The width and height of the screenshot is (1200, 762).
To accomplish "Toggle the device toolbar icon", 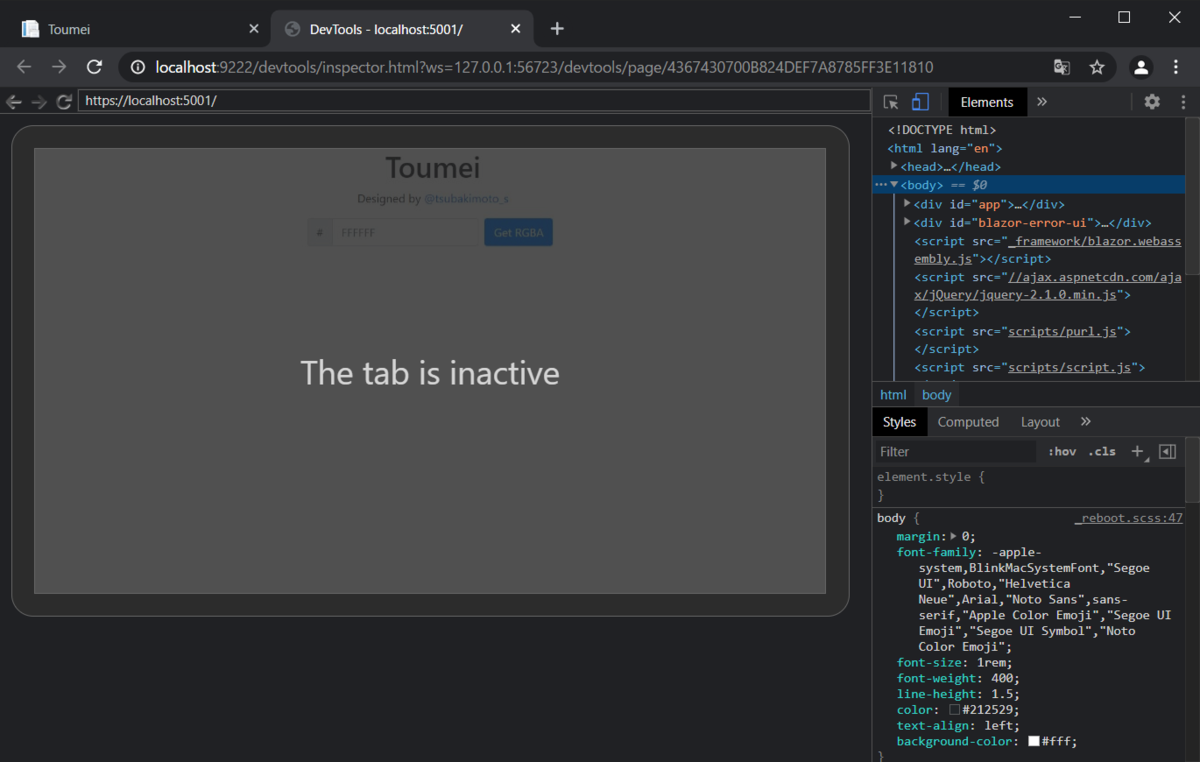I will point(919,101).
